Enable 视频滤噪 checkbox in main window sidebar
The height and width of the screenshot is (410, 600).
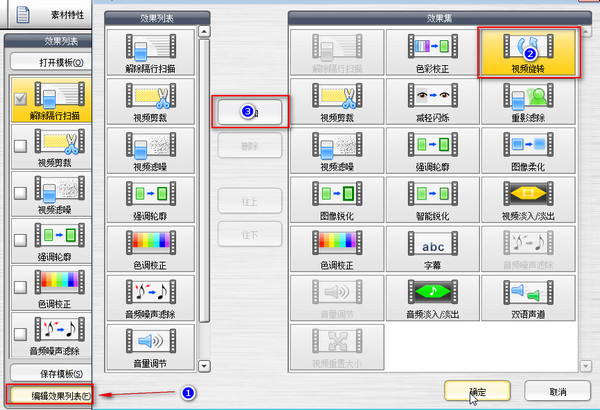point(20,193)
